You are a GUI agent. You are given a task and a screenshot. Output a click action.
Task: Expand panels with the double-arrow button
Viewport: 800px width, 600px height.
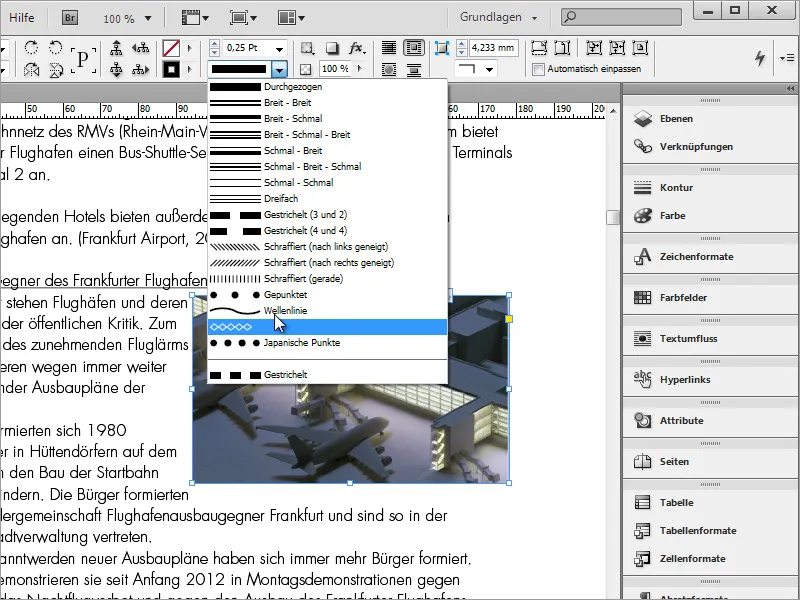pyautogui.click(x=791, y=89)
